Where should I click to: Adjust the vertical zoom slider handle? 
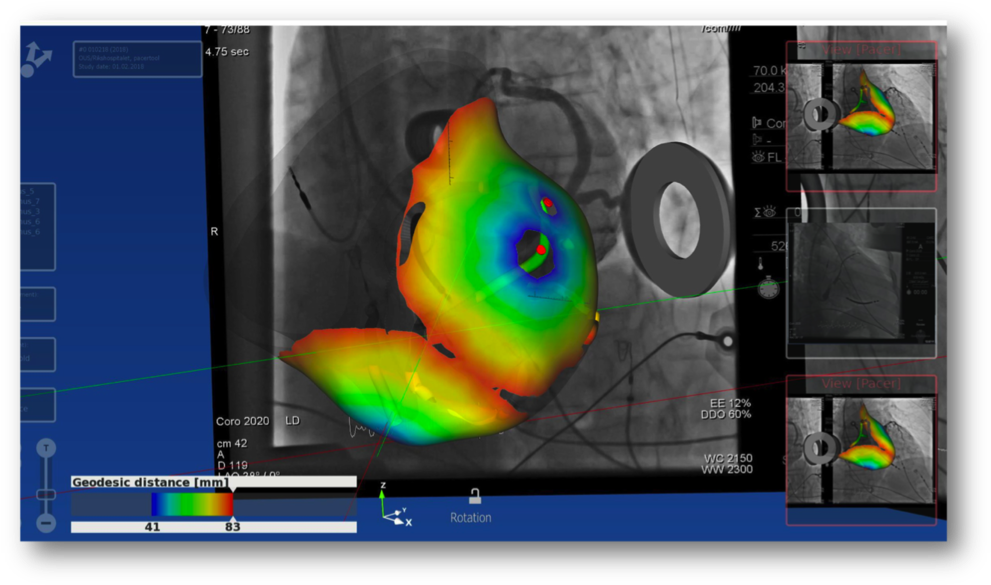[x=46, y=494]
